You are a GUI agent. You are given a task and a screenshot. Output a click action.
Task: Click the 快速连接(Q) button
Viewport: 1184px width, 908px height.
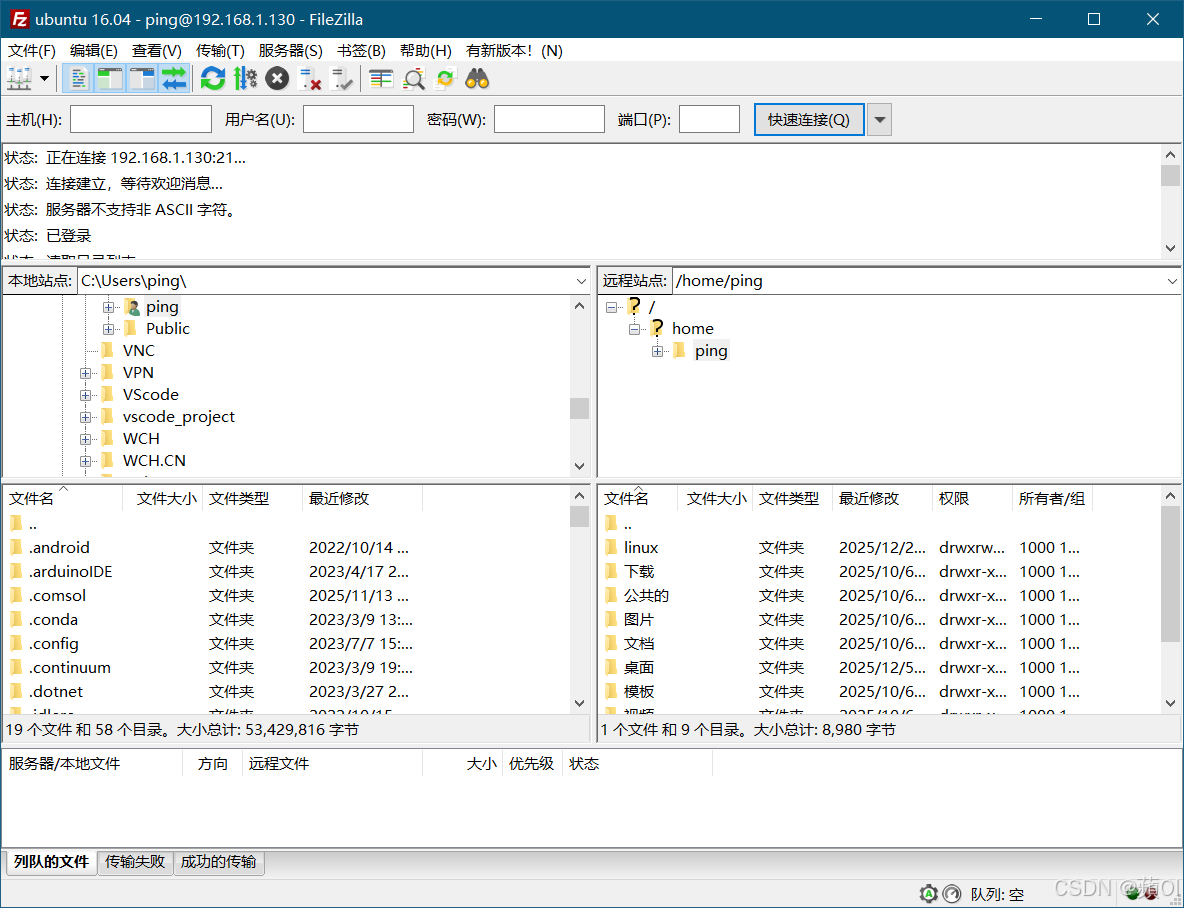point(809,119)
